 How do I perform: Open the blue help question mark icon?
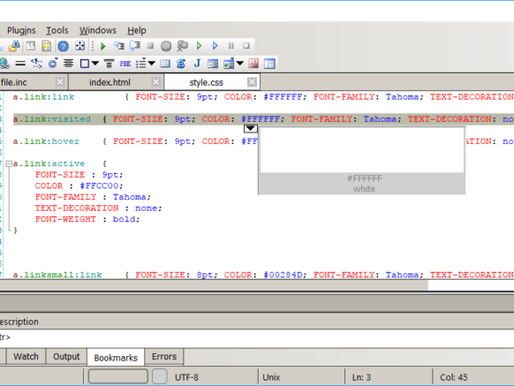click(x=63, y=46)
